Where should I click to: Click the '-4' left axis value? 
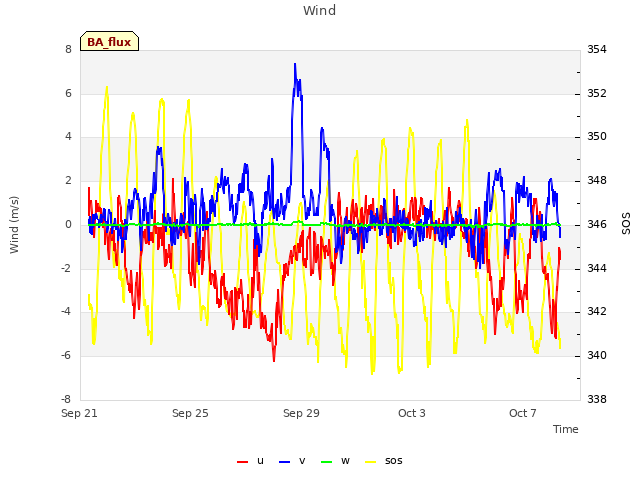tap(67, 311)
